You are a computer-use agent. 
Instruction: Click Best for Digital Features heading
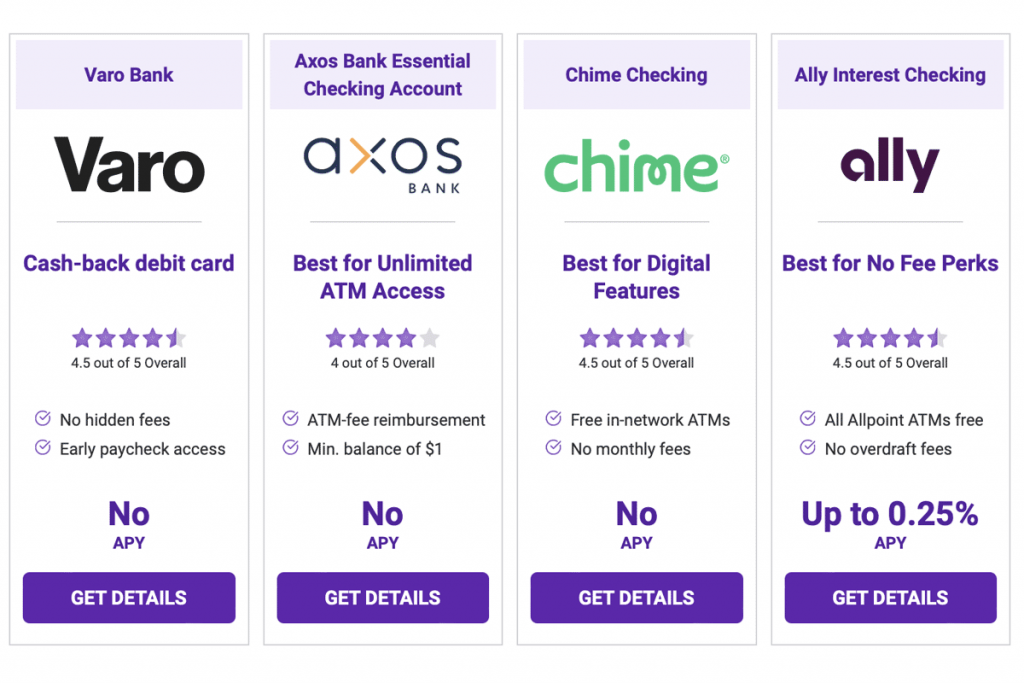(636, 277)
